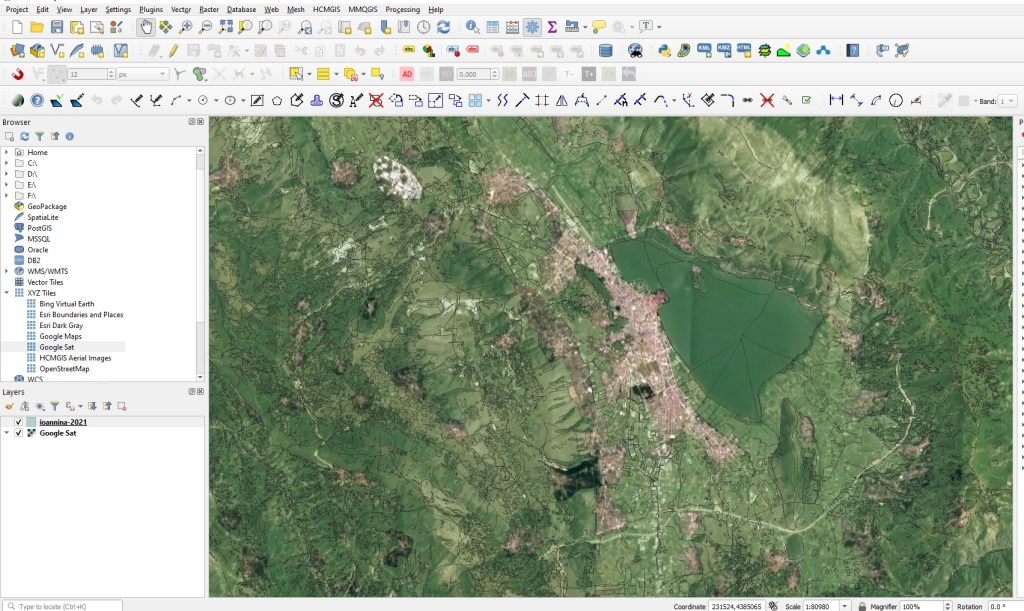
Task: Select OpenStreetMap in XYZ Tiles
Action: tap(64, 369)
